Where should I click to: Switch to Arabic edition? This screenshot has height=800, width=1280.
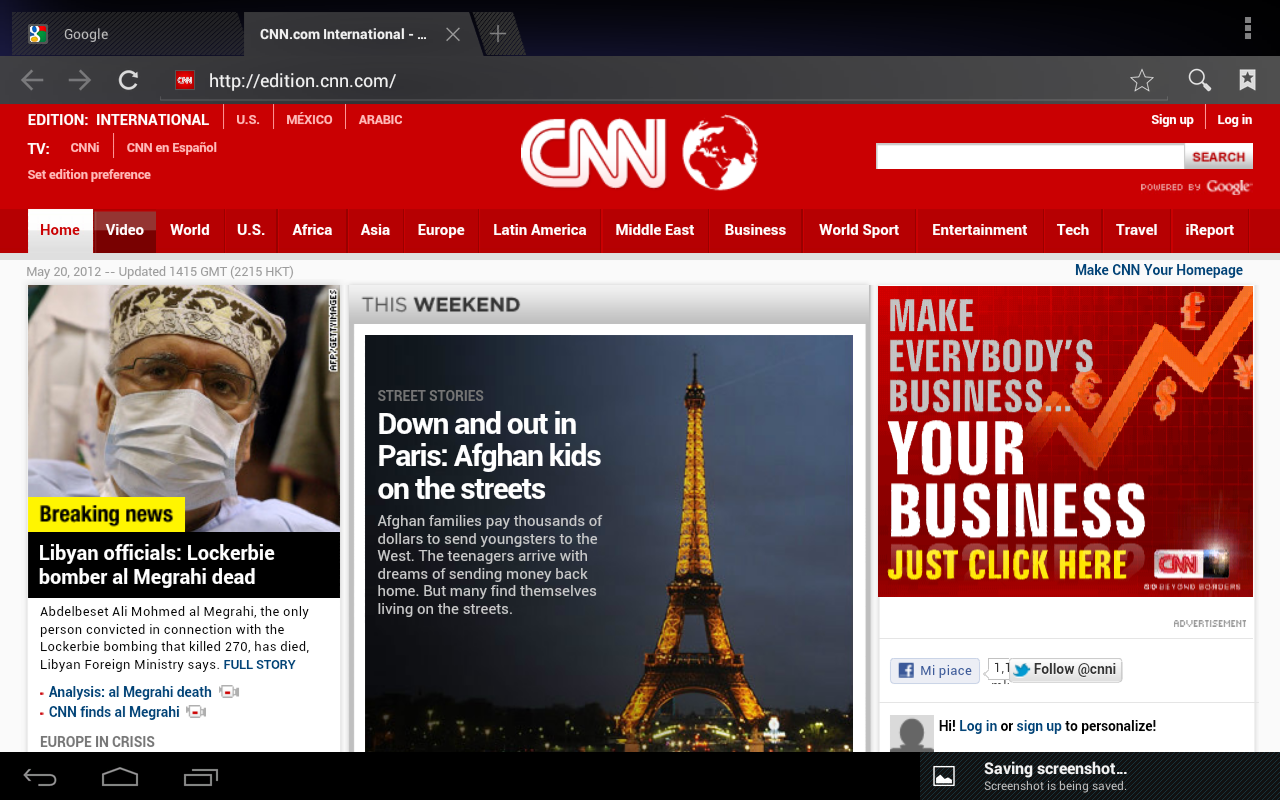click(380, 119)
